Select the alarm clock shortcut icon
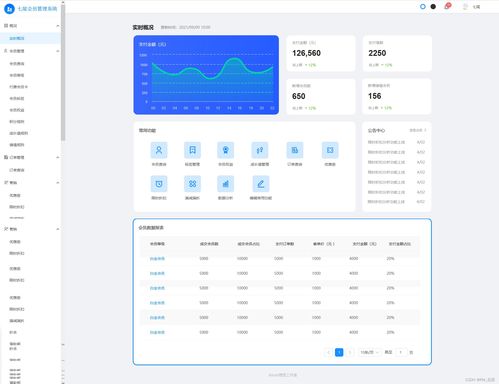Screen dimensions: 499x384 159,184
